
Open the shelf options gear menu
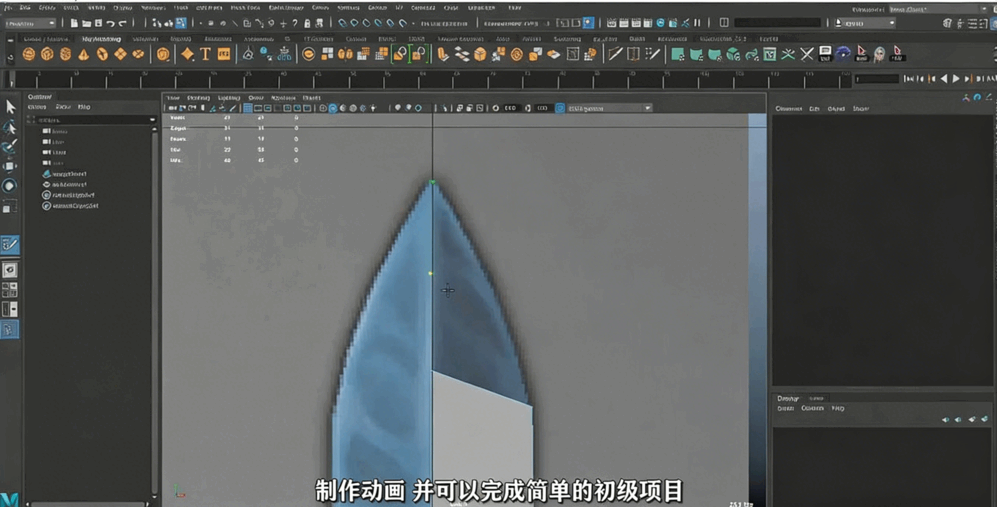point(10,57)
